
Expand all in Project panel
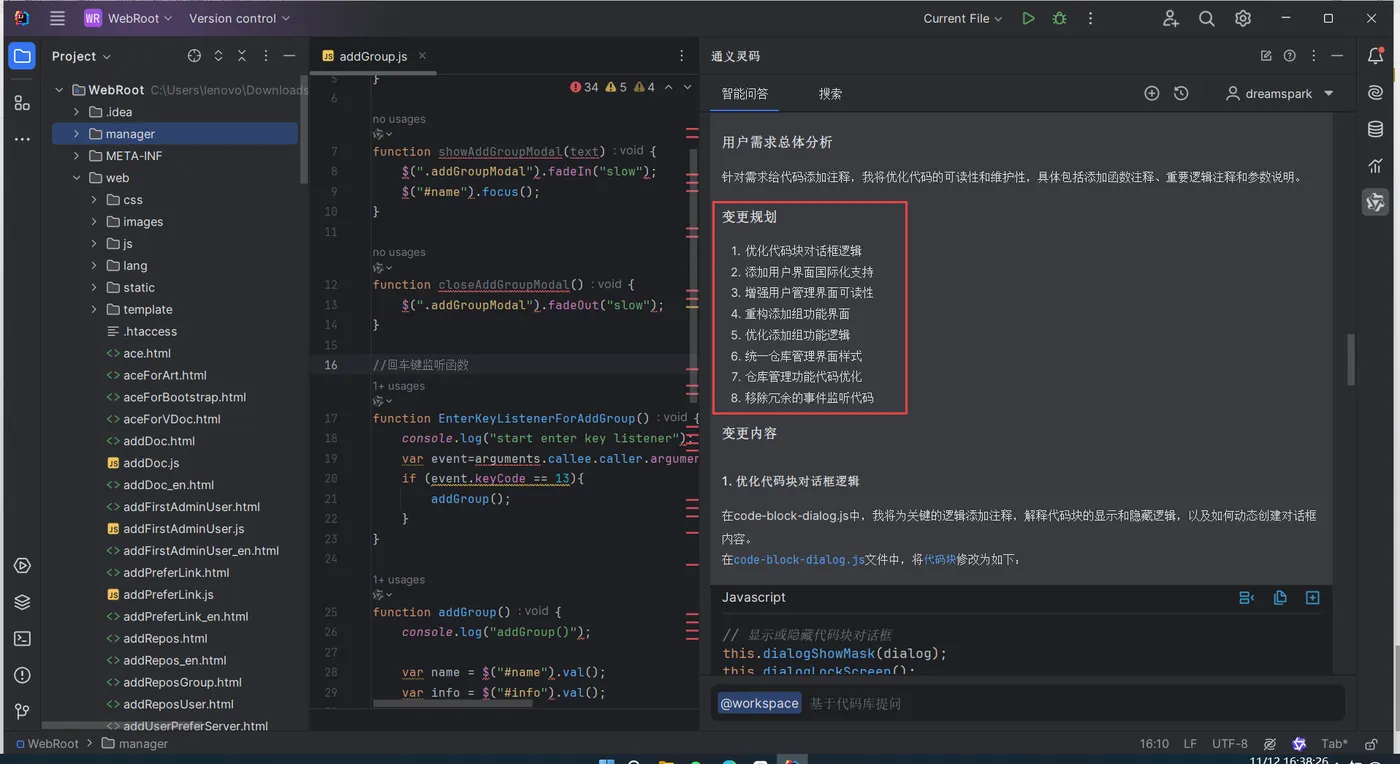218,56
